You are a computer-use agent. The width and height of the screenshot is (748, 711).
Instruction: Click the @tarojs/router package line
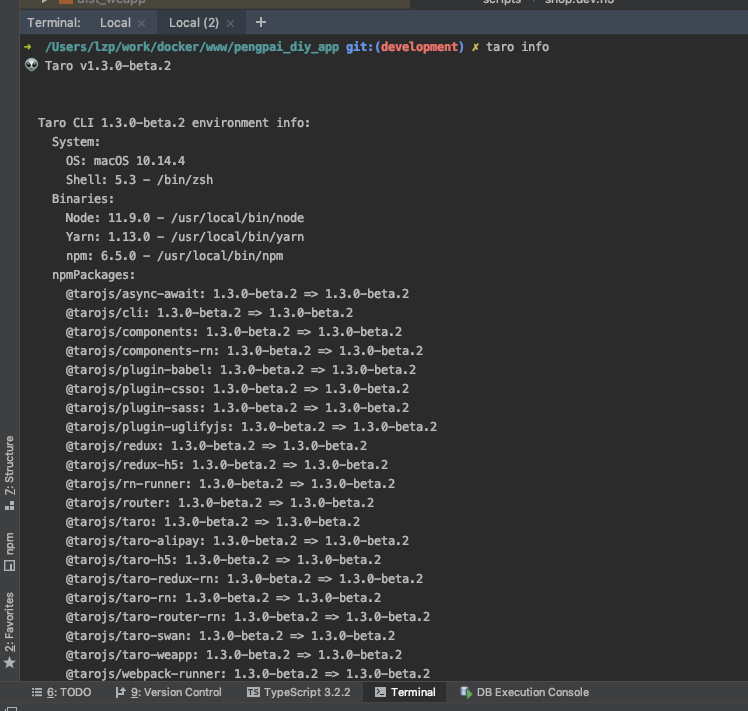[219, 503]
